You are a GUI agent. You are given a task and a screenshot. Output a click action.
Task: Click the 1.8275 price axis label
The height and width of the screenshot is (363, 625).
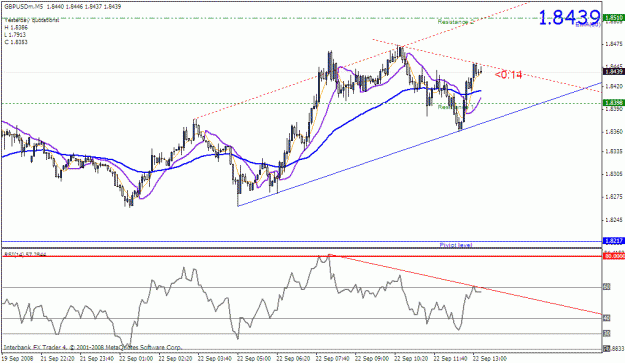pyautogui.click(x=614, y=196)
